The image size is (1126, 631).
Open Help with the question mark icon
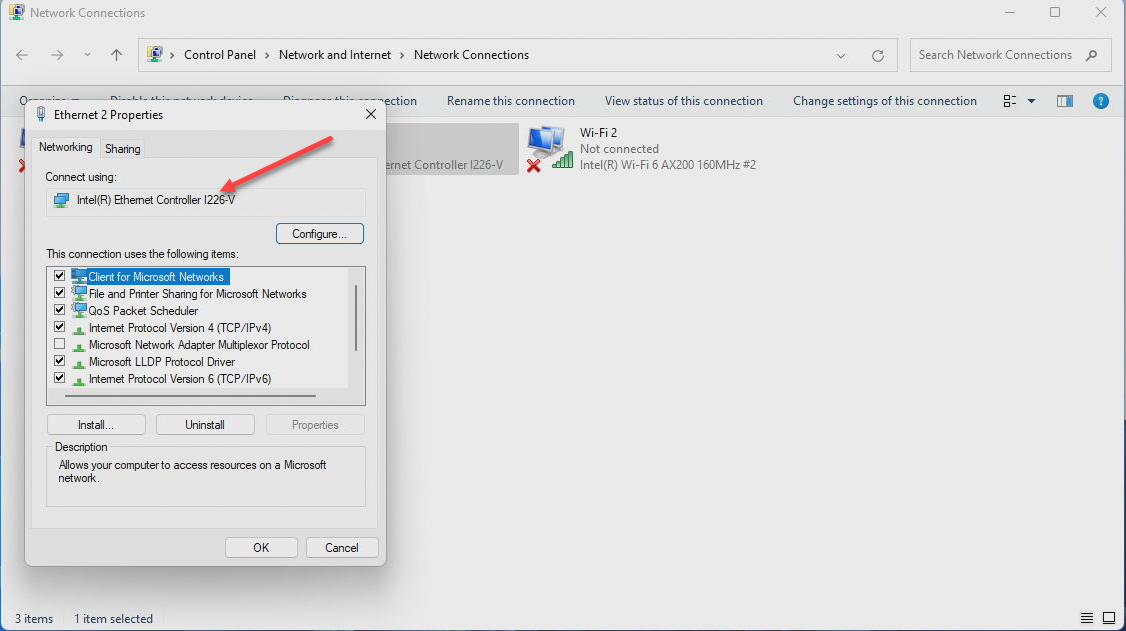coord(1101,100)
